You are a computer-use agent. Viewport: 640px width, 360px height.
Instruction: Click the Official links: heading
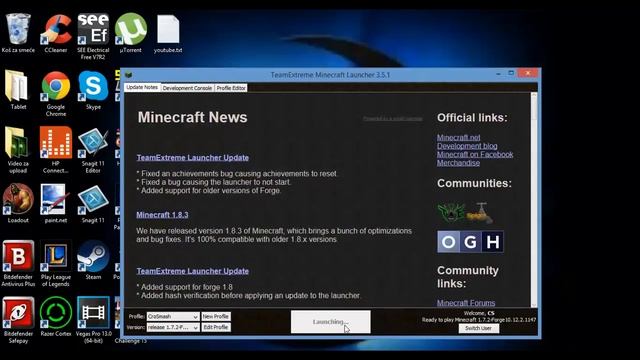click(x=472, y=118)
